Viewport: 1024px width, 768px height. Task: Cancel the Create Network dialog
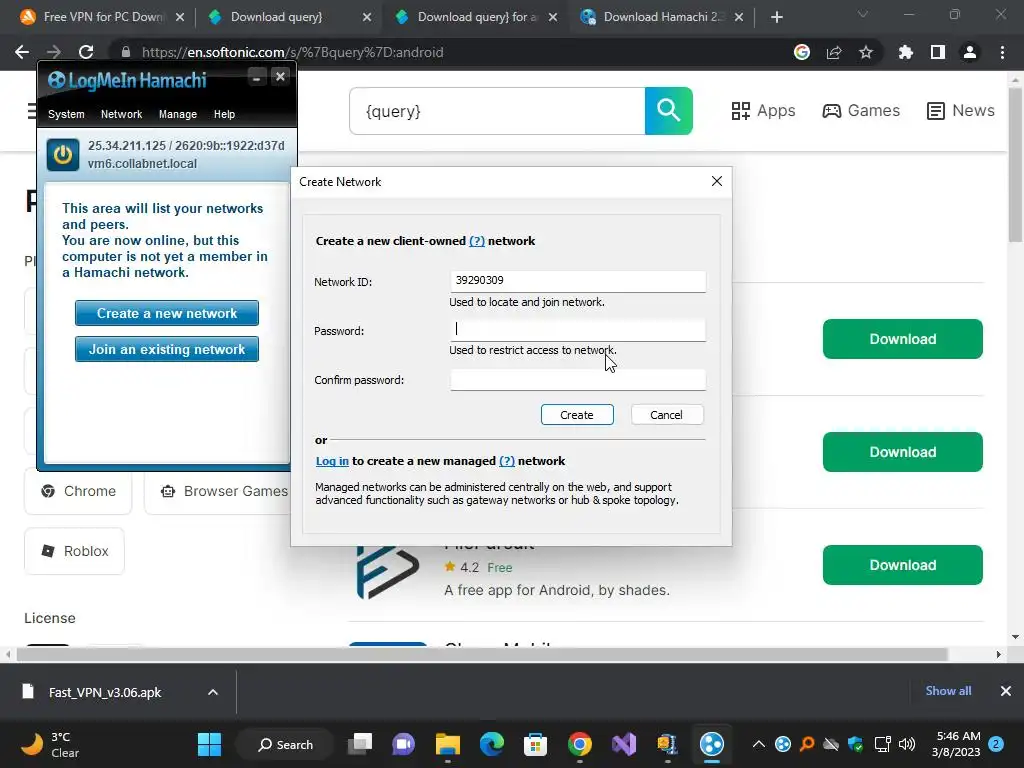pyautogui.click(x=667, y=415)
